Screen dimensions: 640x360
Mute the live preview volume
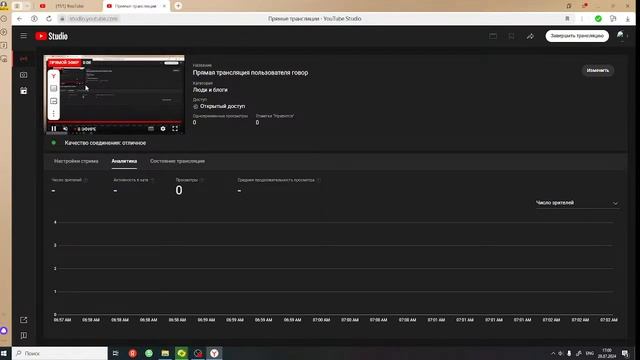[x=65, y=129]
